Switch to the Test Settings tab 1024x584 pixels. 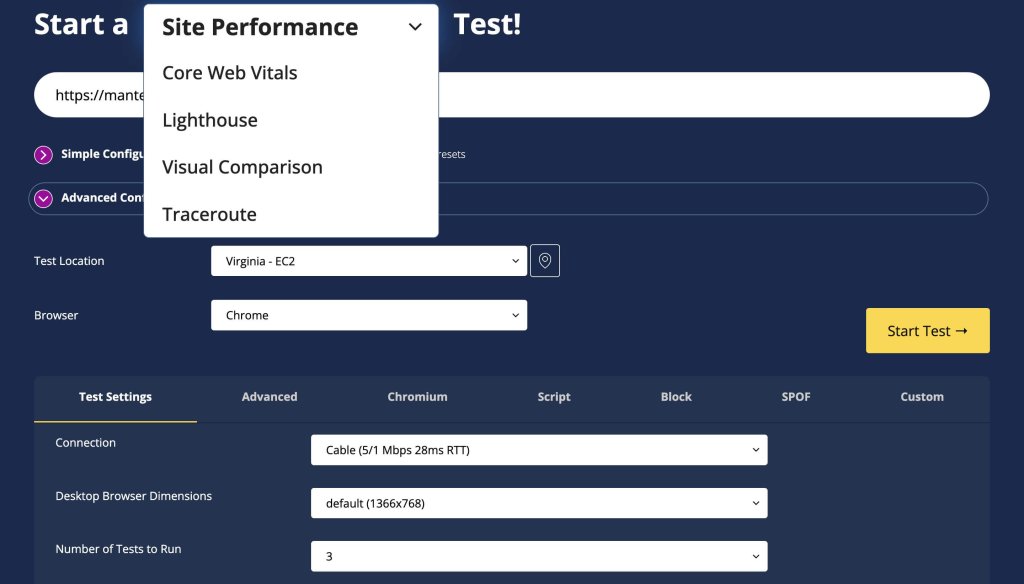point(115,397)
